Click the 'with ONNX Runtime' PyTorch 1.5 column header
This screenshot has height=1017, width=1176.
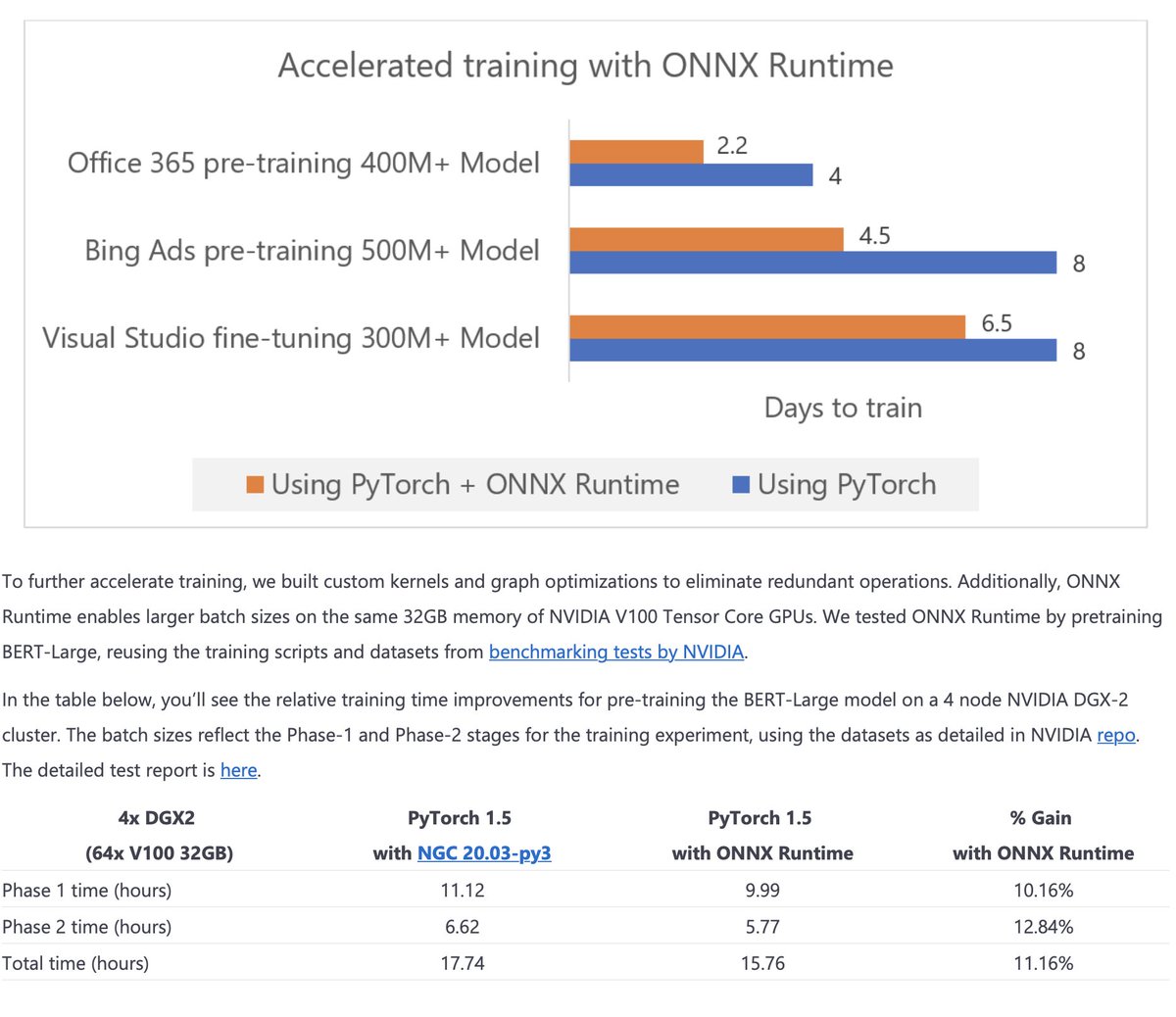point(762,853)
